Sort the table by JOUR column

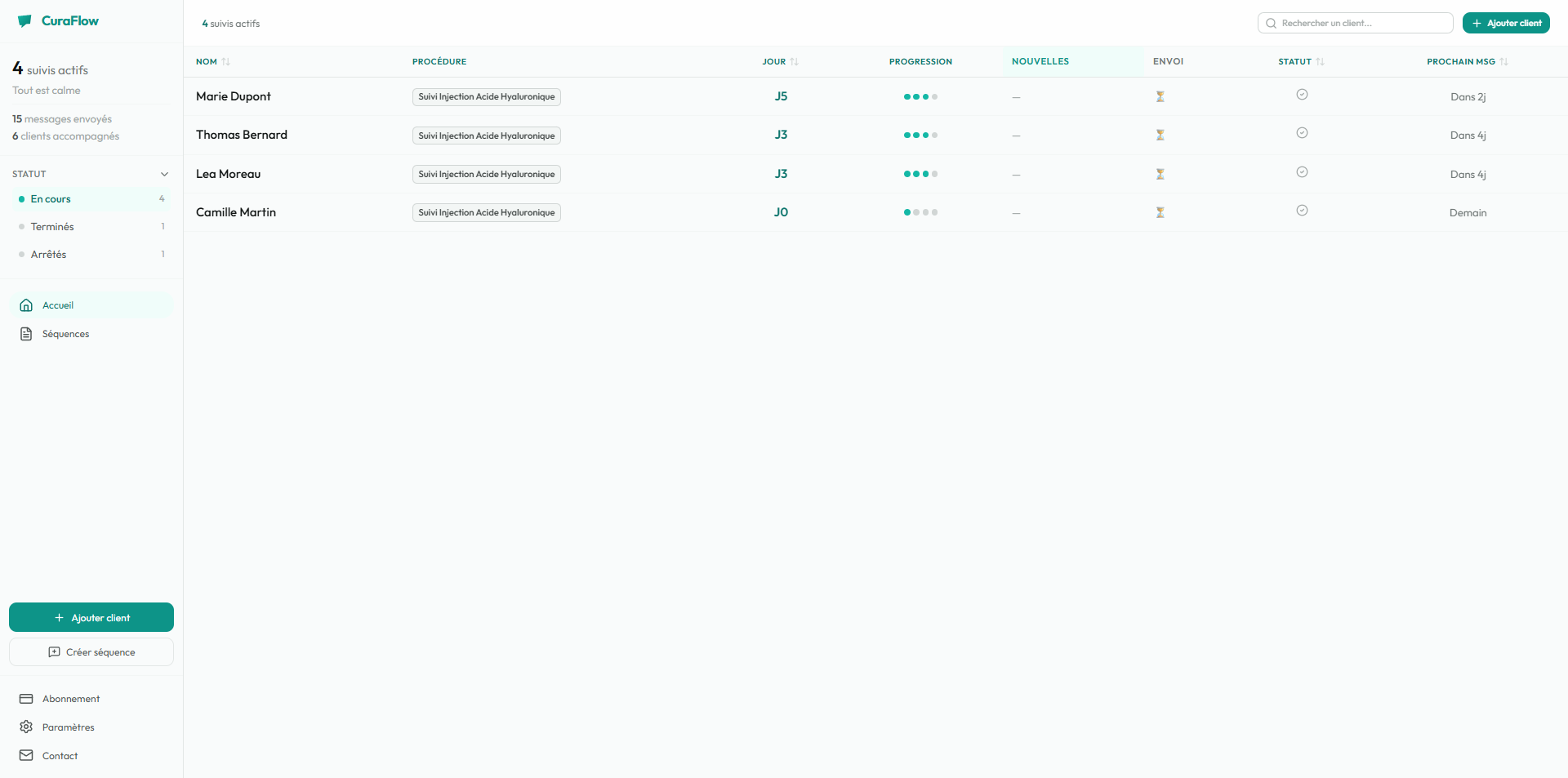pyautogui.click(x=779, y=61)
